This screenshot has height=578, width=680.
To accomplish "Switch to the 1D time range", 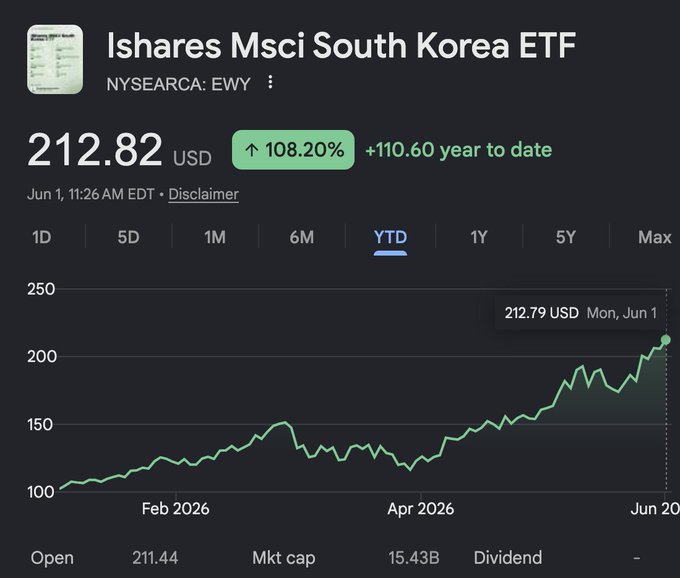I will [42, 237].
